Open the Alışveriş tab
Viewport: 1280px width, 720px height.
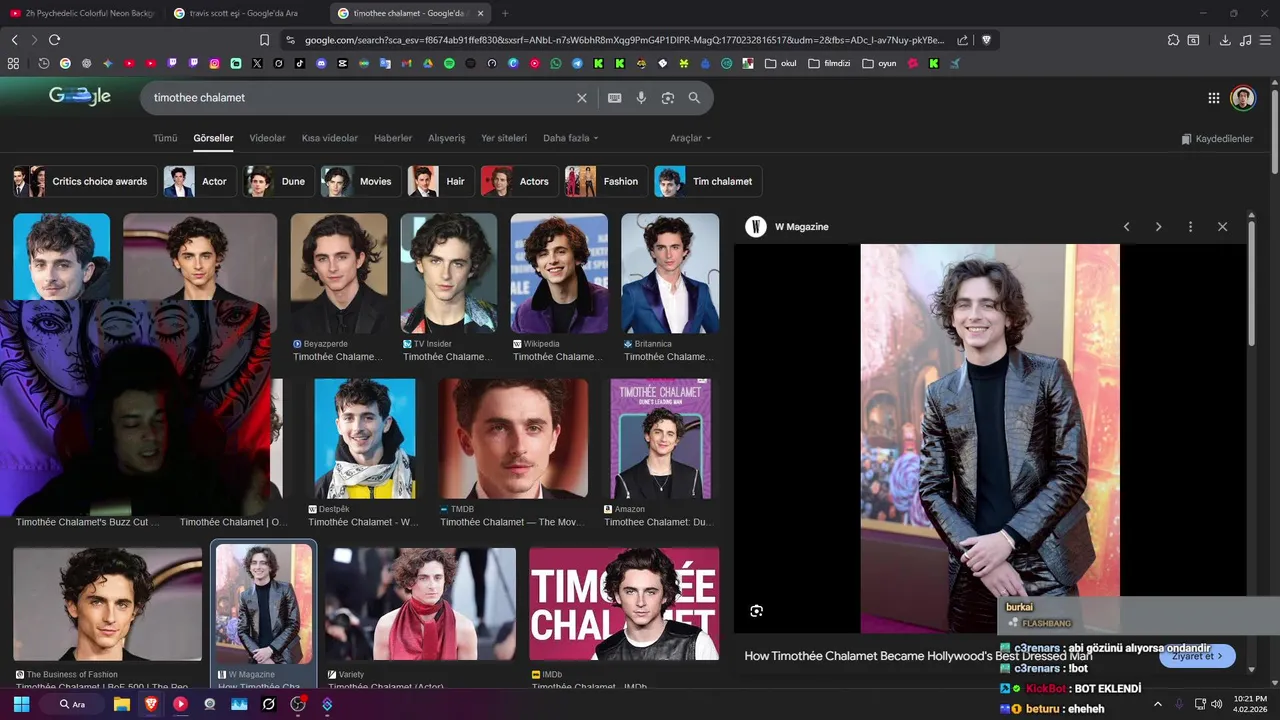tap(447, 138)
